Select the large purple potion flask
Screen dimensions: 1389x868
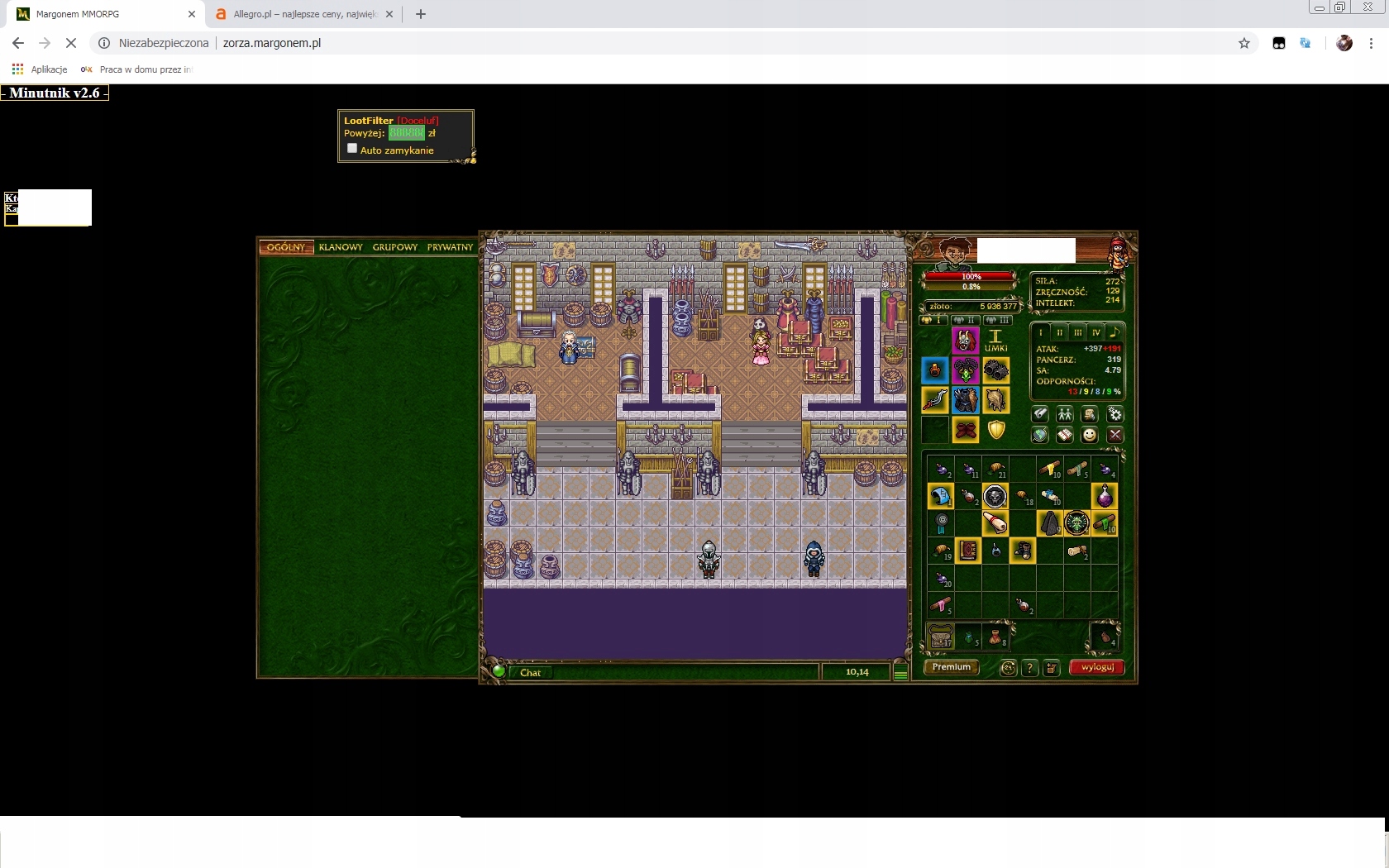tap(1105, 496)
